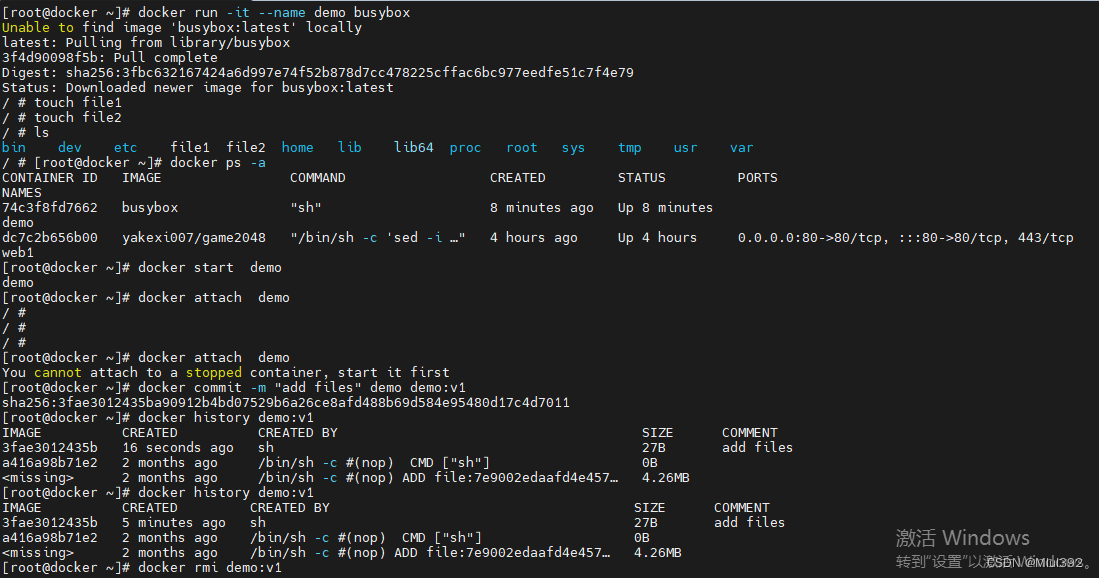Select the bin directory in the ls listing

14,147
